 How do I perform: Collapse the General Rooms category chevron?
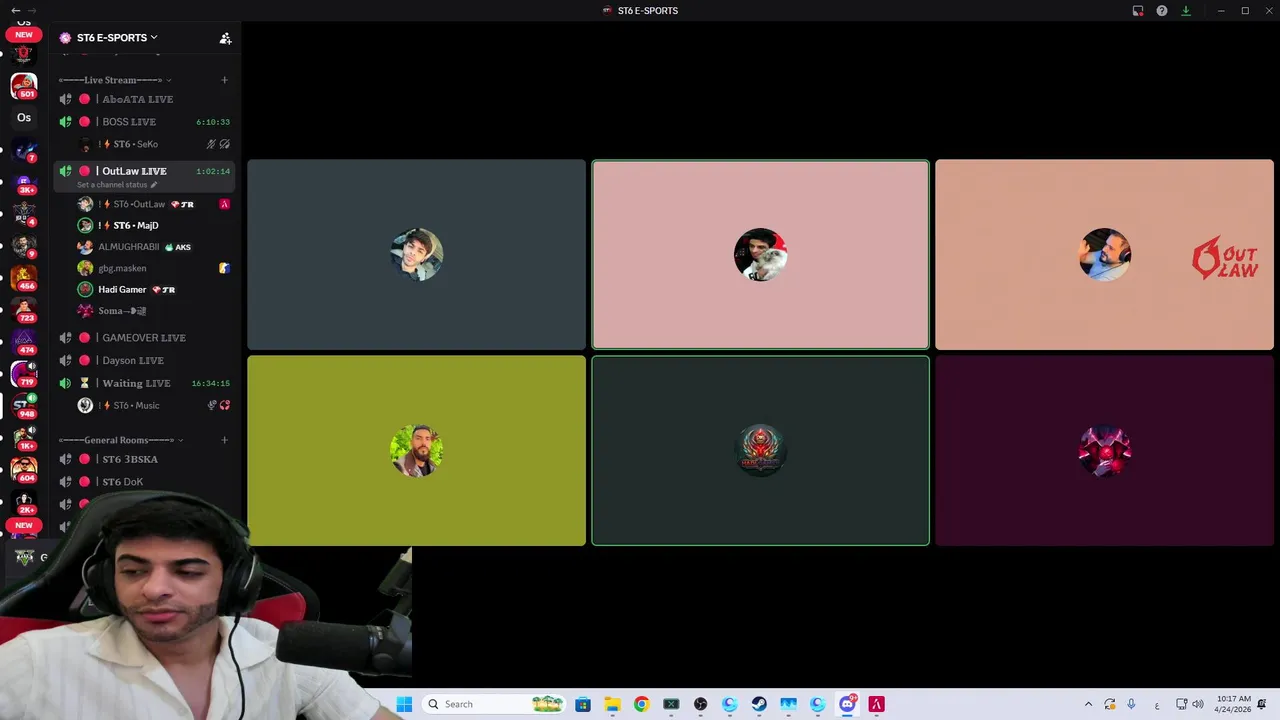181,440
